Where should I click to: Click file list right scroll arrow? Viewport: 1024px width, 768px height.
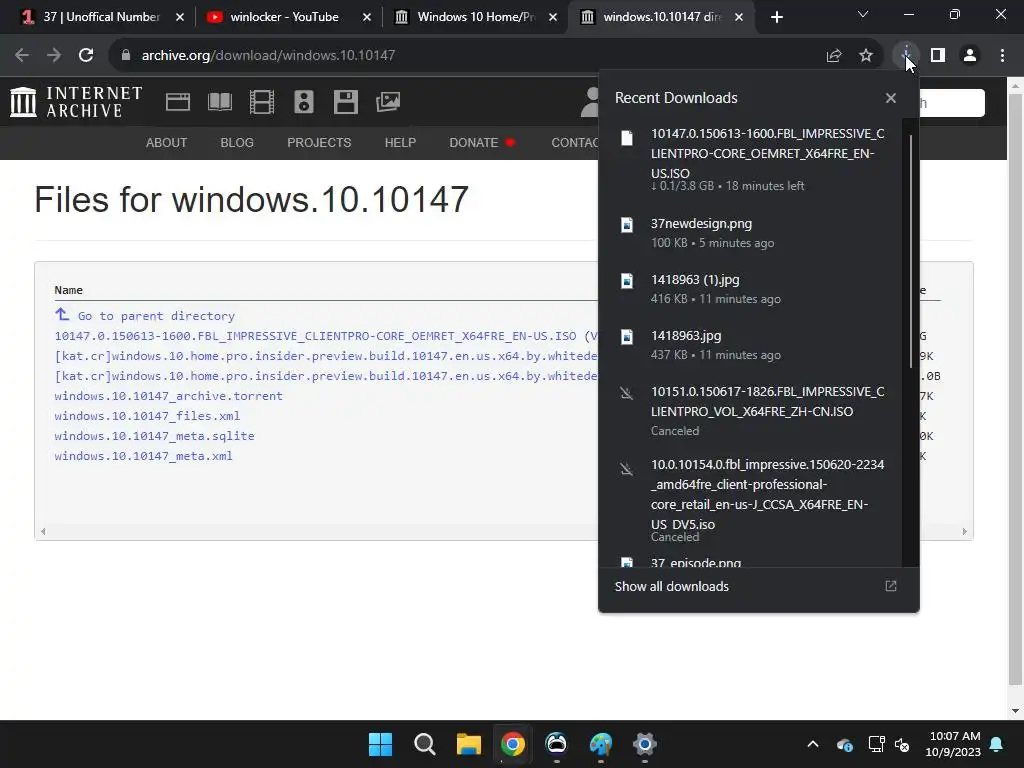point(965,532)
